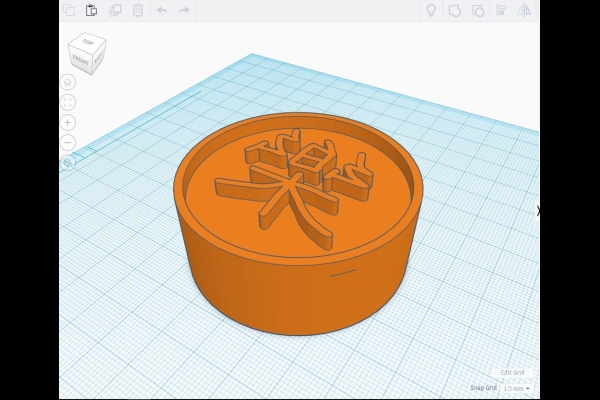Viewport: 600px width, 400px height.
Task: Expand the Snap Grid 1.0 mm dropdown
Action: pyautogui.click(x=516, y=388)
